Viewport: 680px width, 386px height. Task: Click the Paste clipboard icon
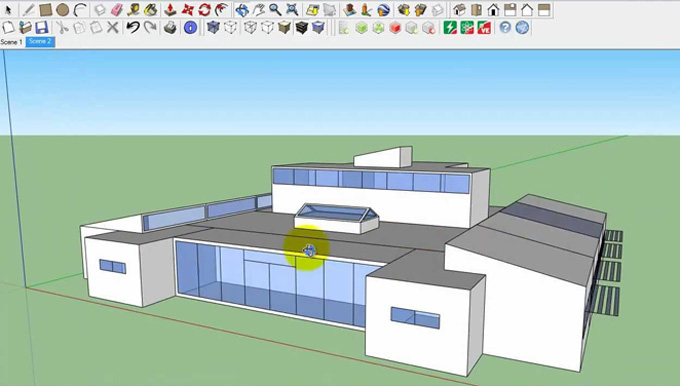point(96,28)
